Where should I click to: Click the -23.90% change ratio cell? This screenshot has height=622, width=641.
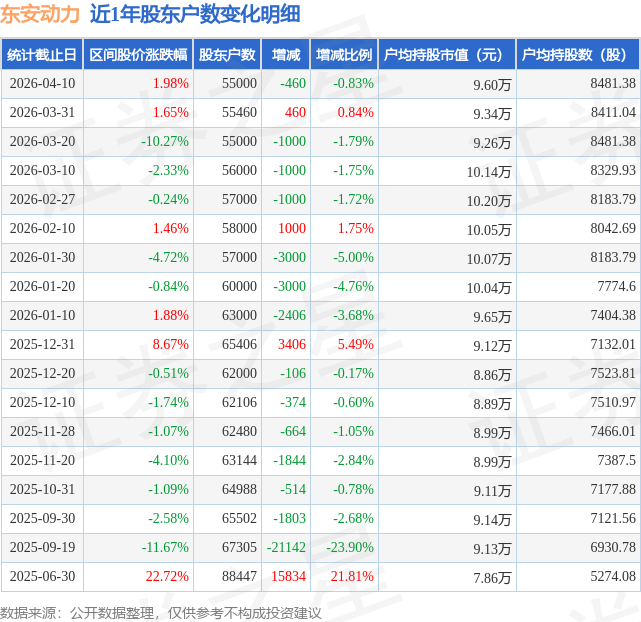pos(350,548)
